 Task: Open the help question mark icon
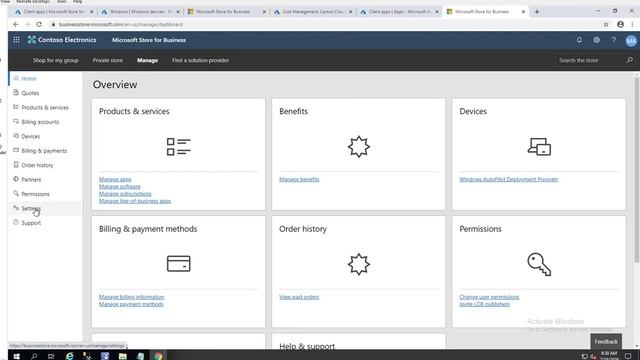pos(614,40)
